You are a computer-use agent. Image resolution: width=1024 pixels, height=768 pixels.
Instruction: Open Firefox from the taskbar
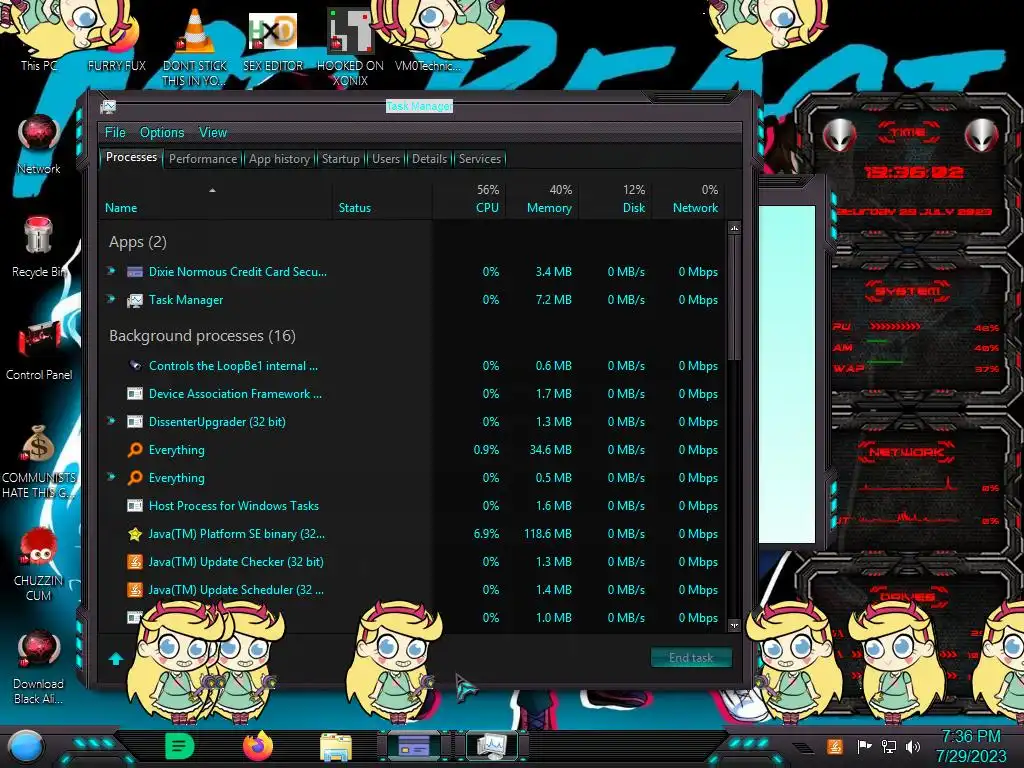coord(258,746)
